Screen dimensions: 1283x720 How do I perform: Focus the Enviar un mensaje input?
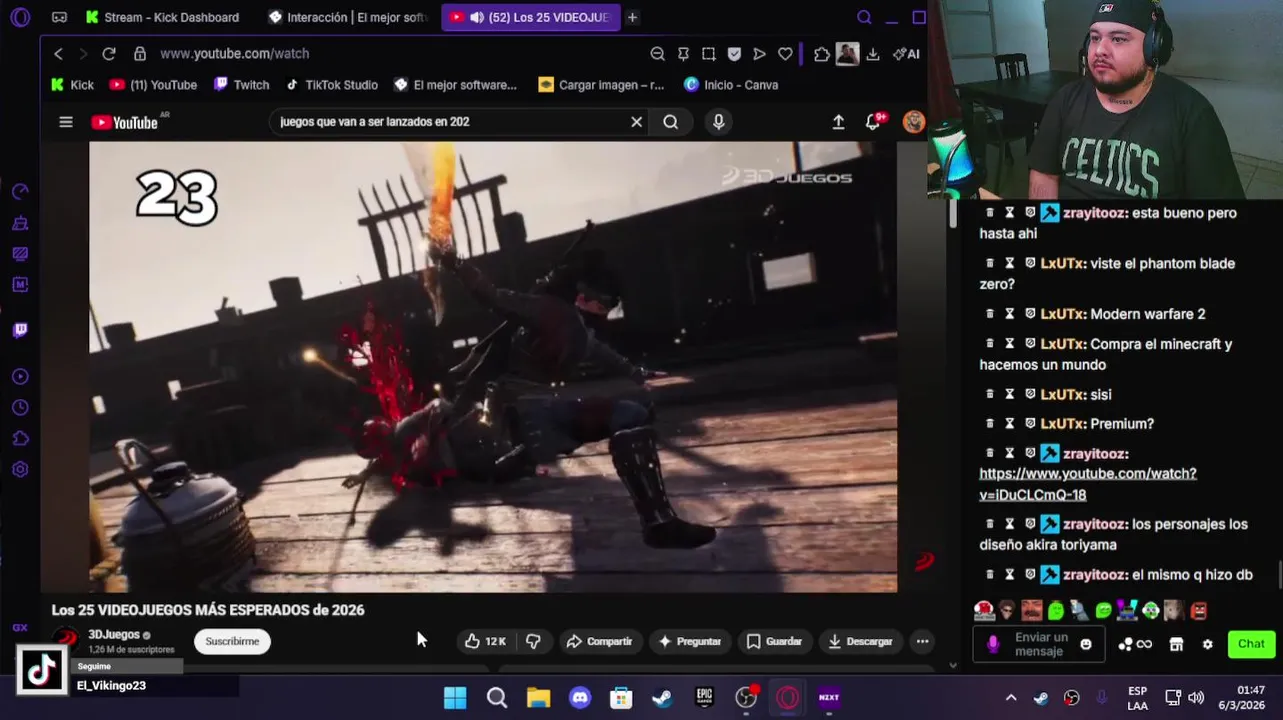1040,644
